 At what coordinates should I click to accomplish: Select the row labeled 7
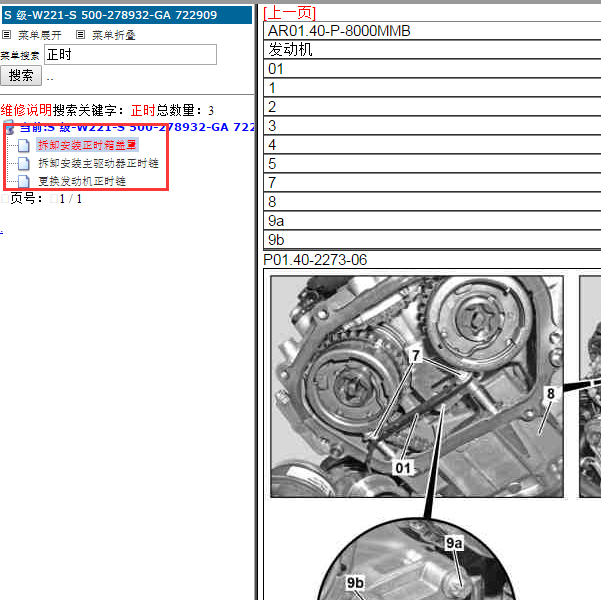[x=432, y=182]
